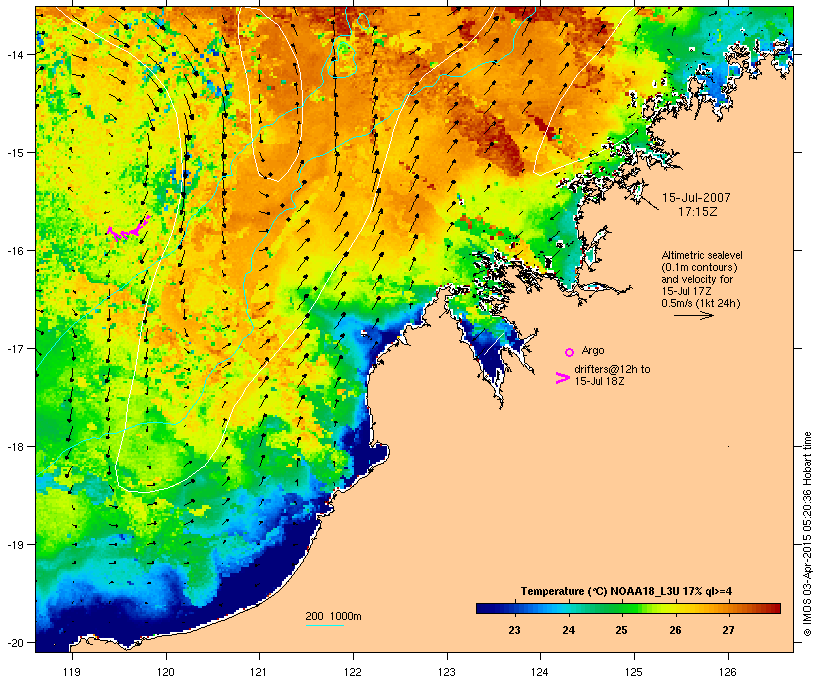Viewport: 820px width, 680px height.
Task: Click the latitude axis label -15
Action: [x=14, y=153]
